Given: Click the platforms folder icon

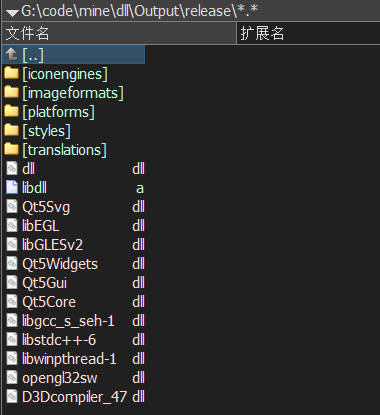Looking at the screenshot, I should [x=12, y=111].
